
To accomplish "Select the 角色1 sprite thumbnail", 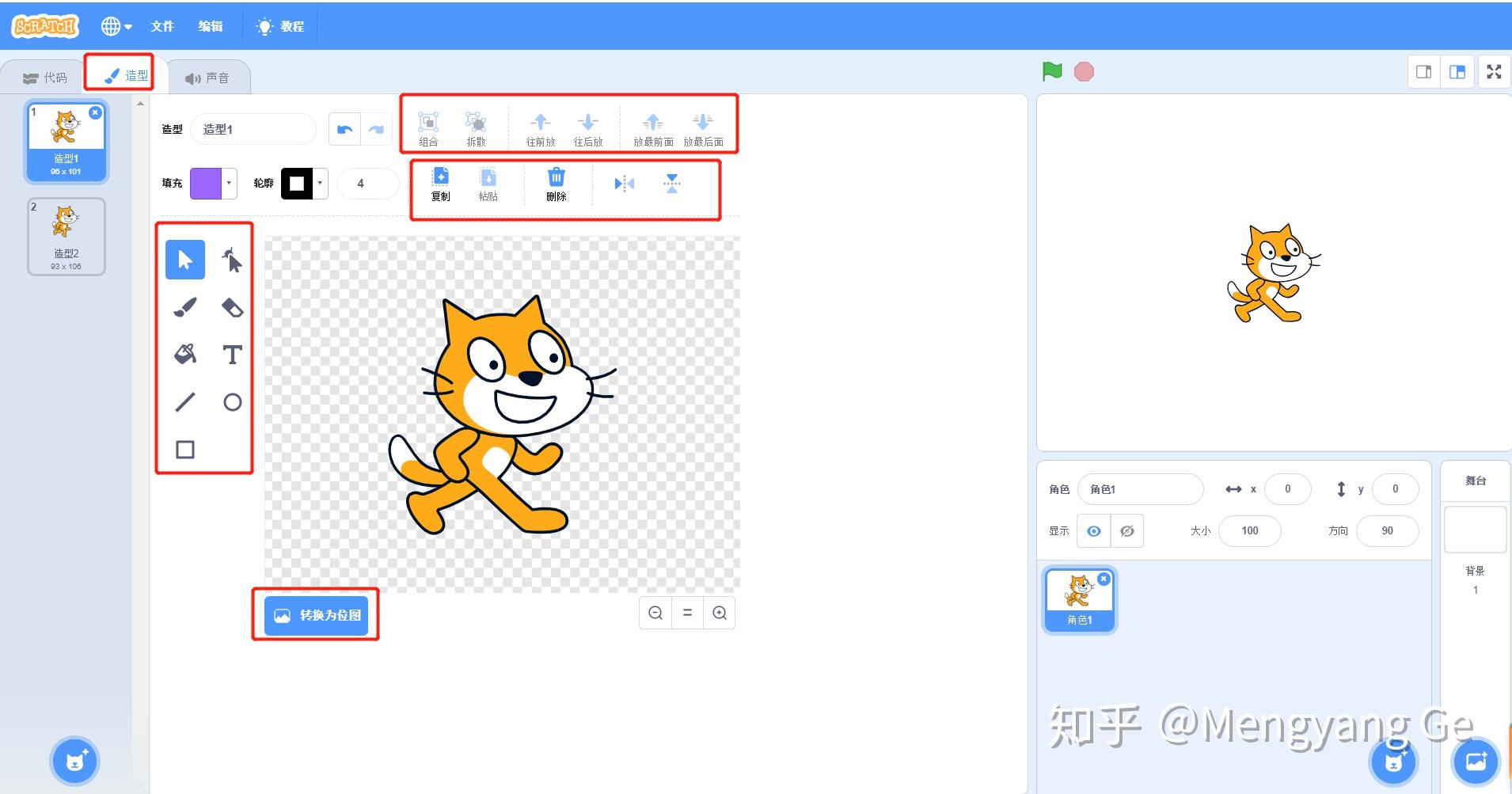I will point(1080,599).
